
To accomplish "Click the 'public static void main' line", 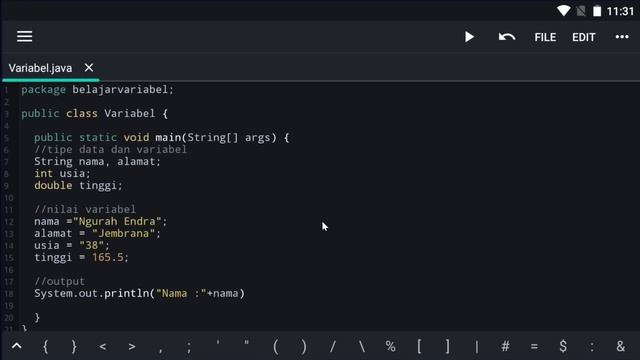I will click(x=162, y=138).
